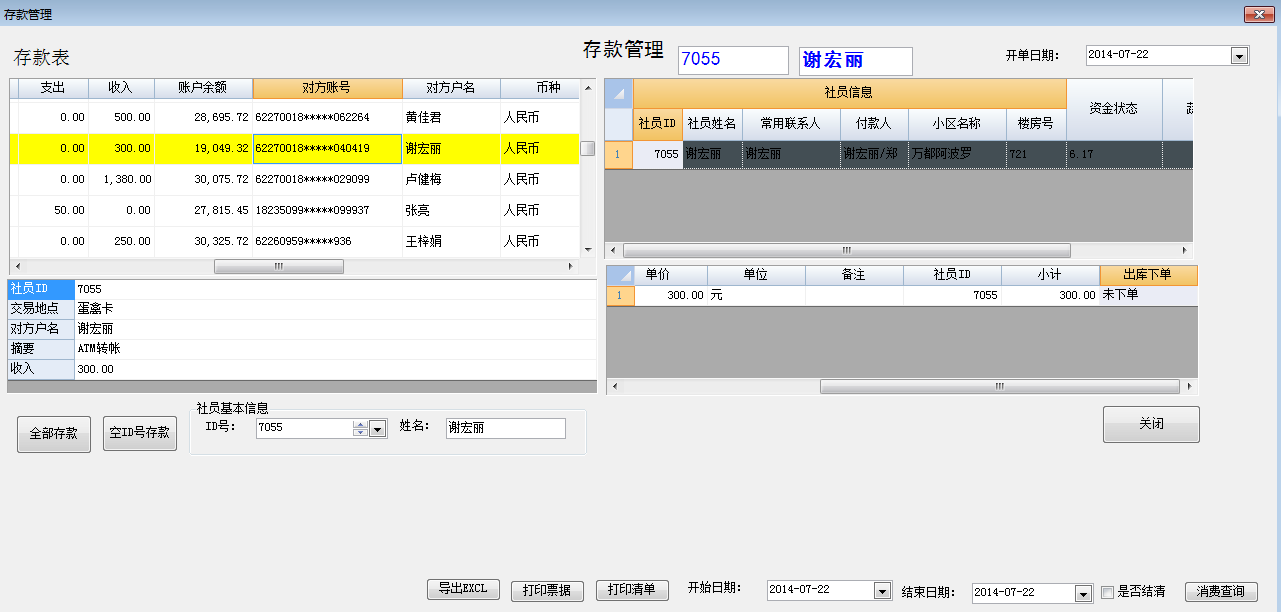Click the 常用联系人 column header
This screenshot has width=1281, height=612.
(x=791, y=123)
